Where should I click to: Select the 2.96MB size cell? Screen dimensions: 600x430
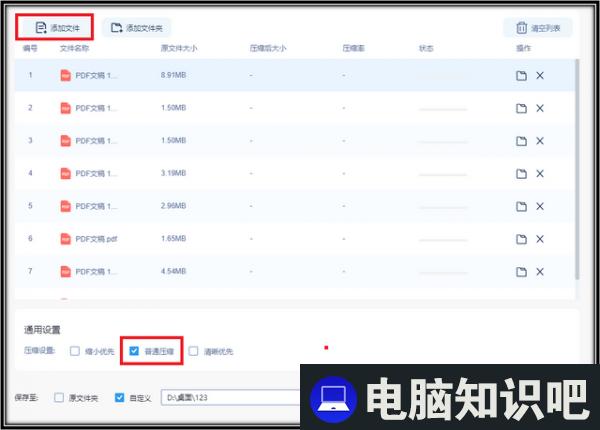[x=173, y=206]
